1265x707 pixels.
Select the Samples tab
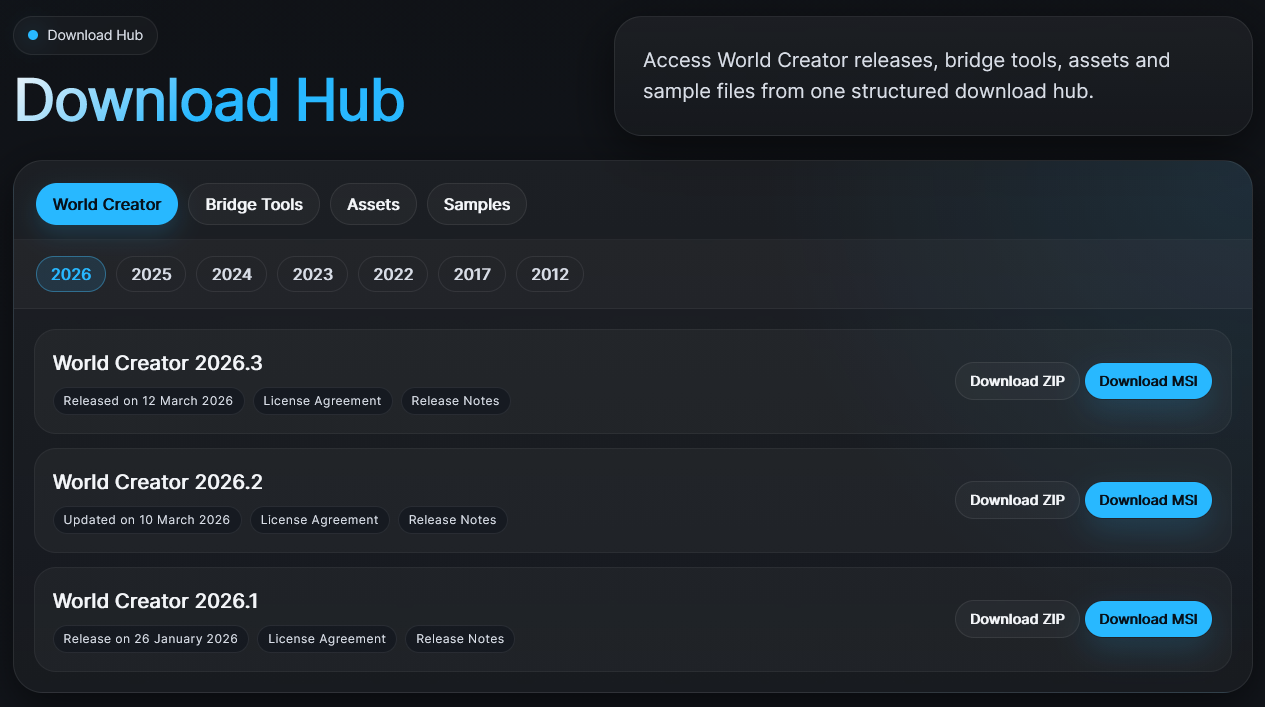(x=476, y=204)
